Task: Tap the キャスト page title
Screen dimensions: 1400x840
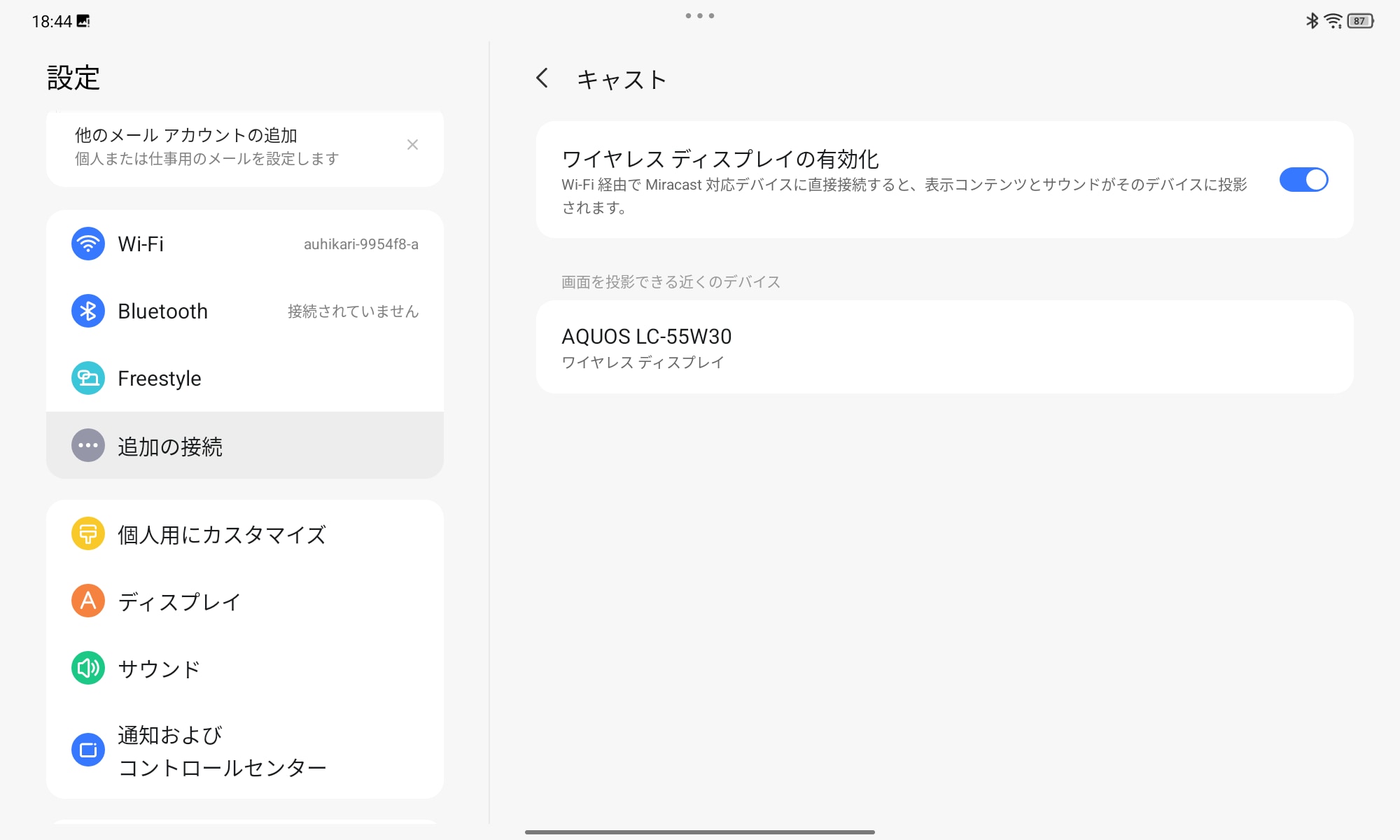Action: click(622, 79)
